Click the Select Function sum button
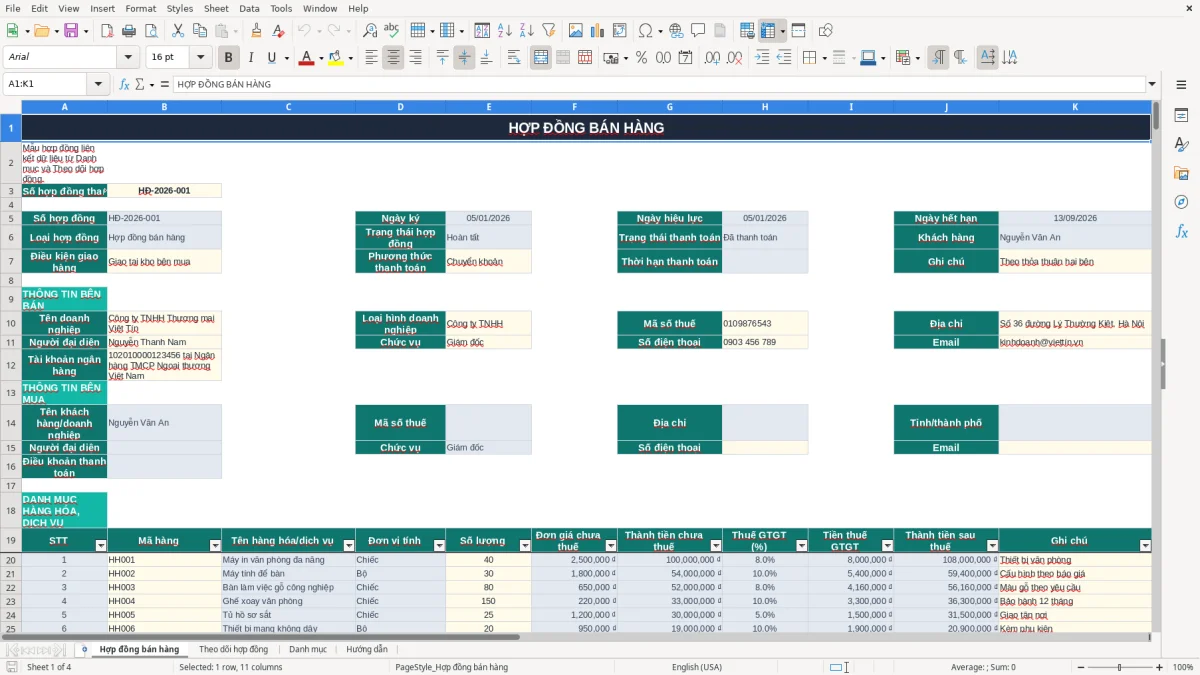1200x675 pixels. [142, 84]
